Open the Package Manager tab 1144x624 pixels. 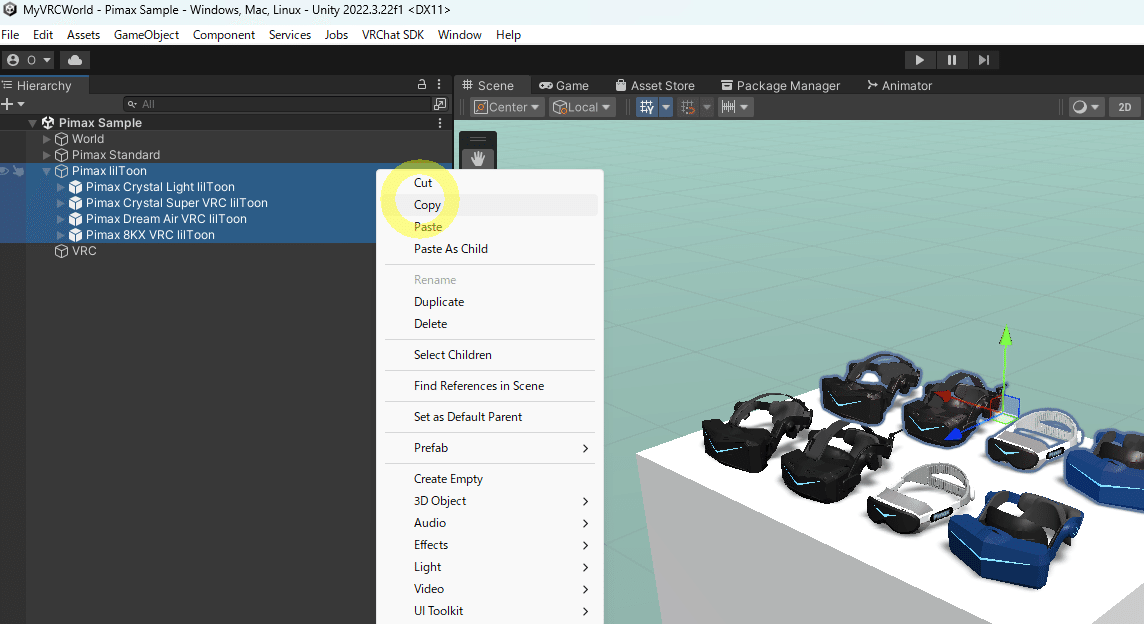(781, 85)
